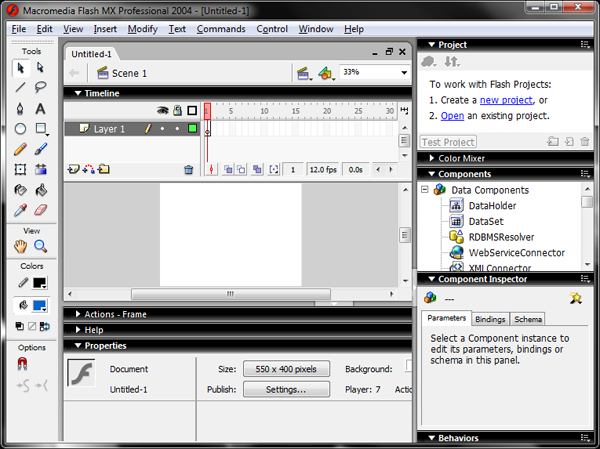Viewport: 600px width, 449px height.
Task: Pick the Paint Bucket tool
Action: point(41,190)
